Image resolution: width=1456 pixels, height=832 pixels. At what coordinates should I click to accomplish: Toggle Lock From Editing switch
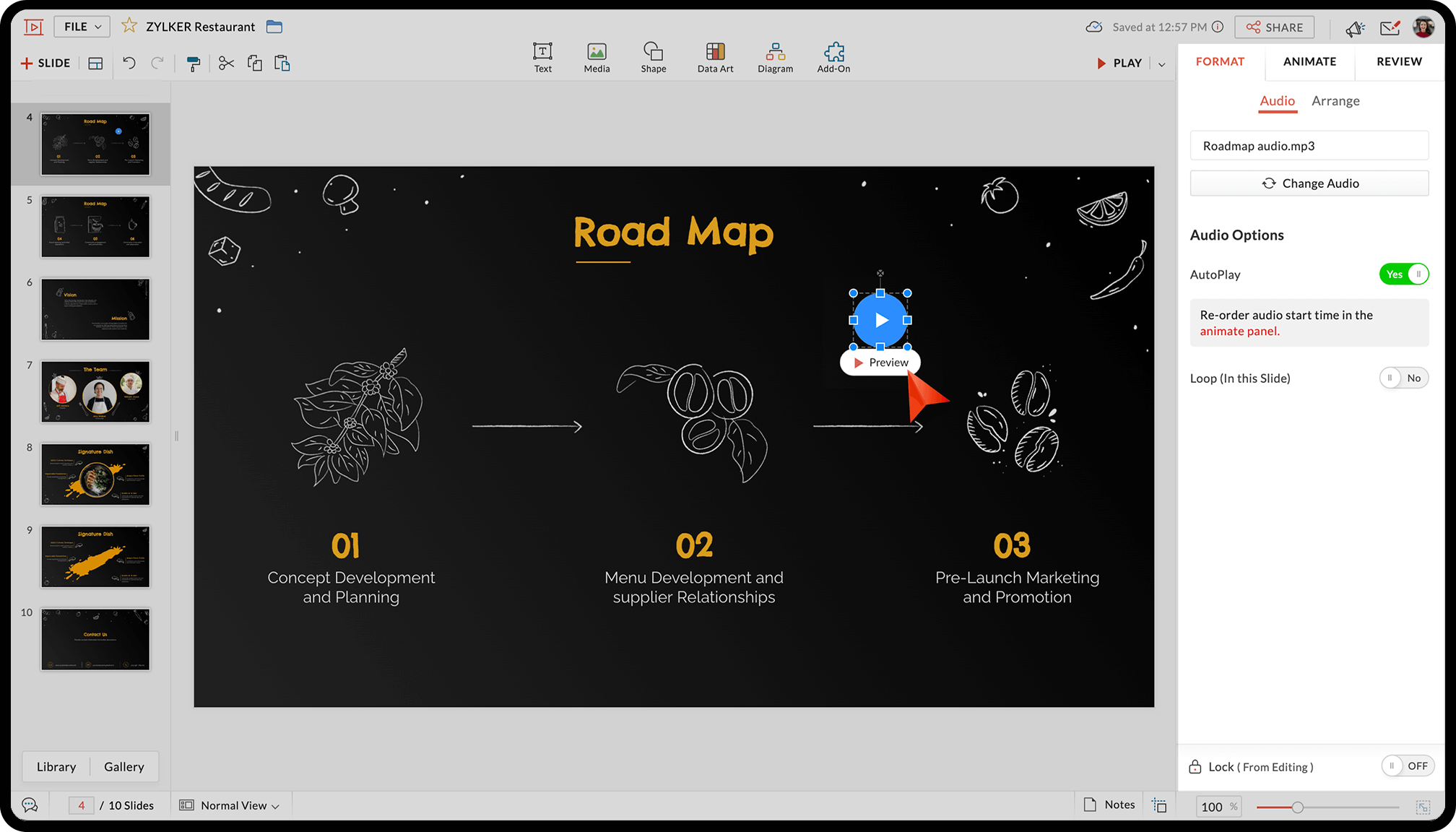point(1407,766)
